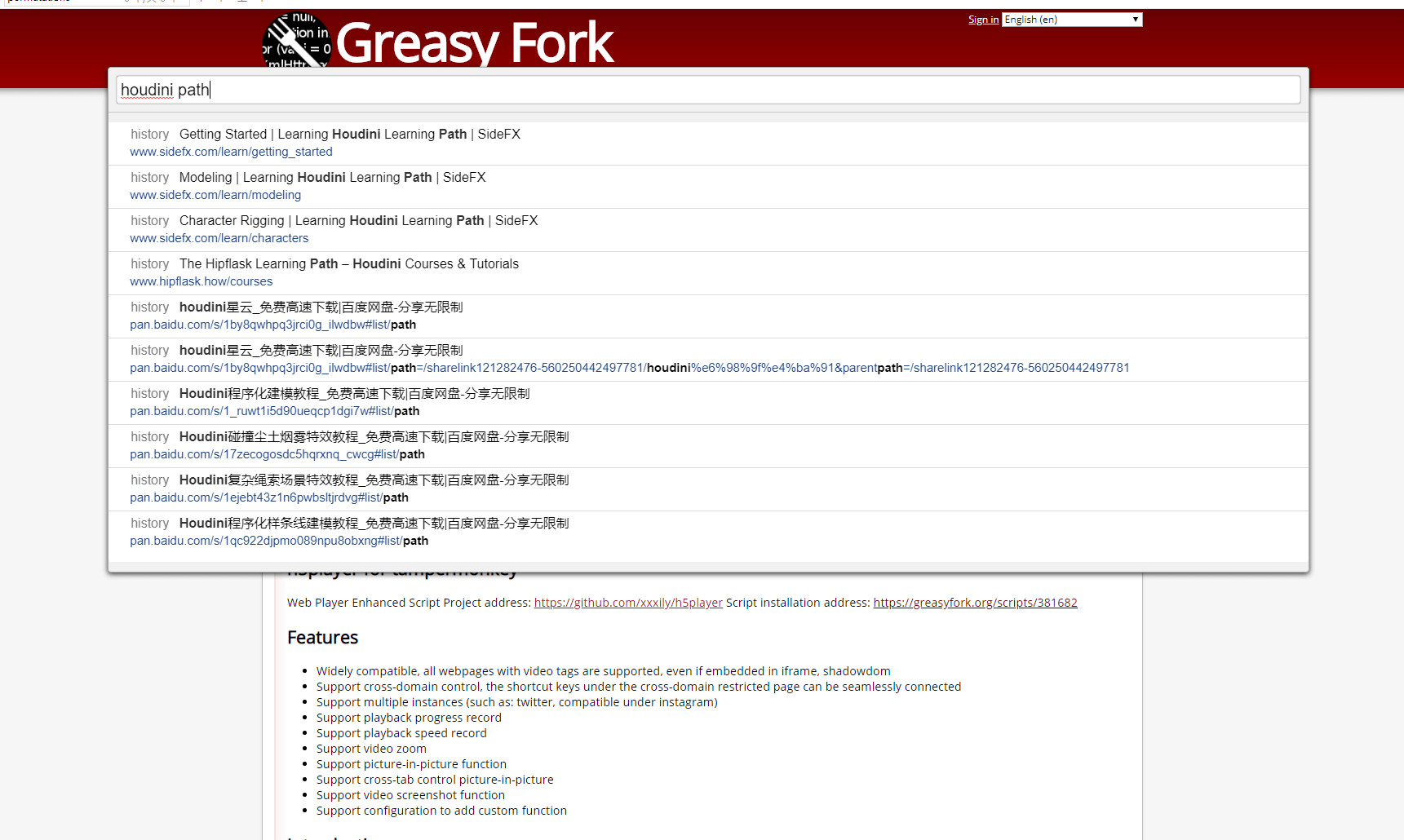
Task: Click the Sign in link
Action: tap(983, 20)
